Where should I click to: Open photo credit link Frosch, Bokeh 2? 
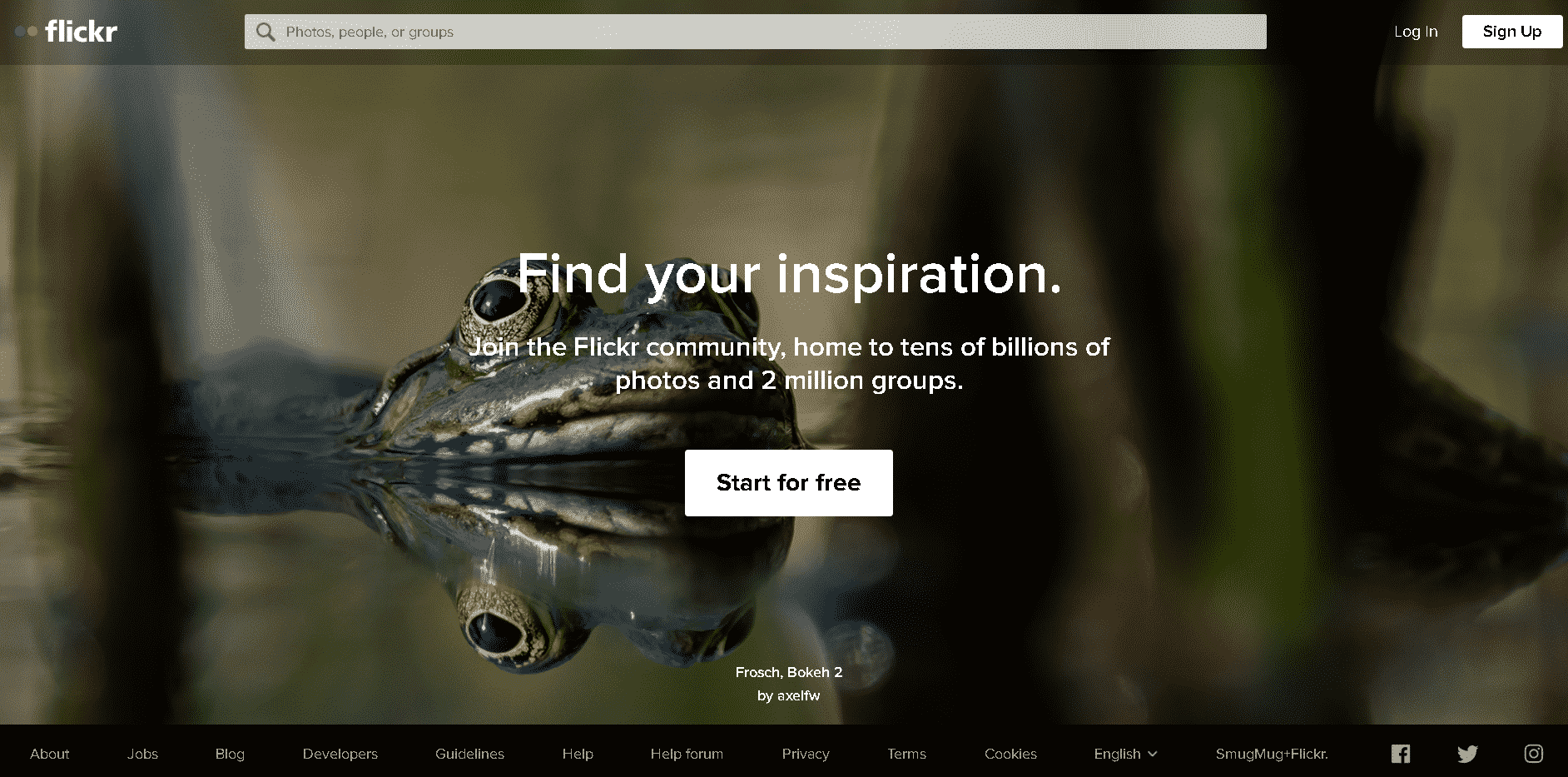[788, 672]
